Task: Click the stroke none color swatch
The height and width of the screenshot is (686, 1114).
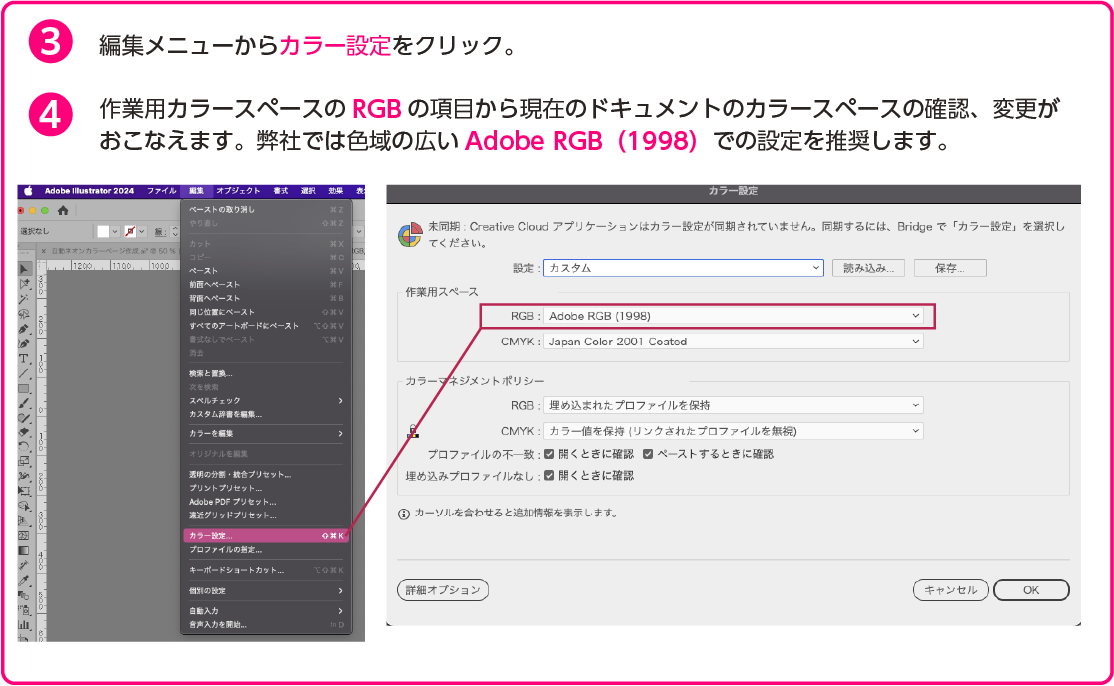Action: [x=130, y=232]
